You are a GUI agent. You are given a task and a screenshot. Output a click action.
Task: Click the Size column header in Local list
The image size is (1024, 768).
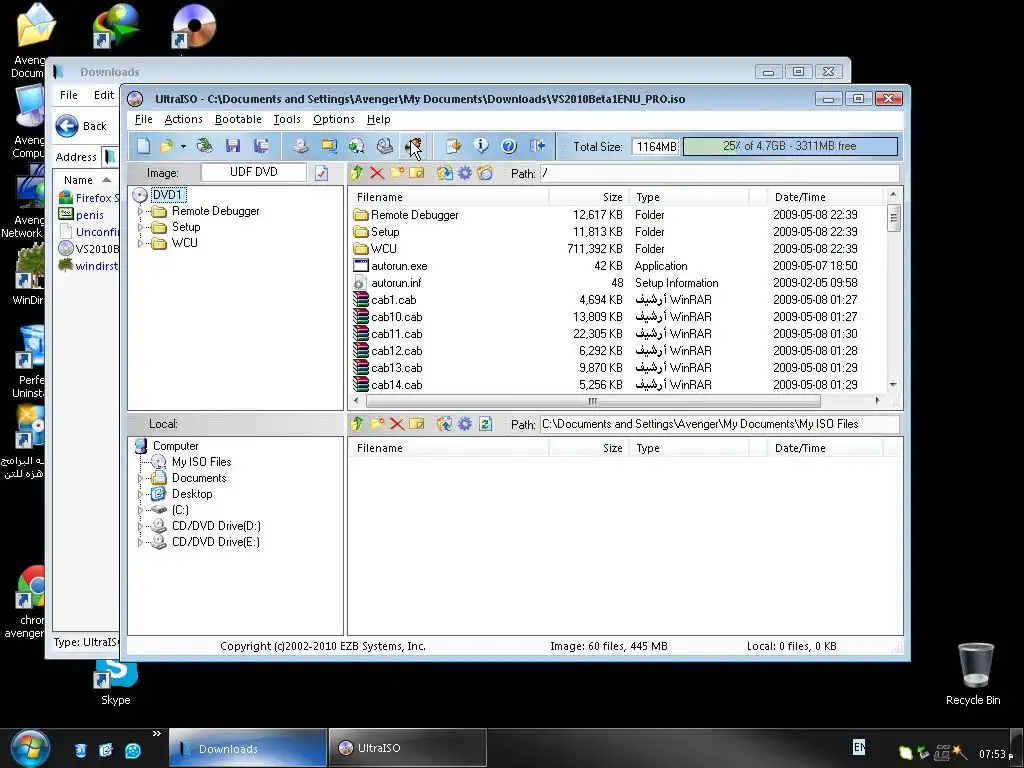pos(589,448)
